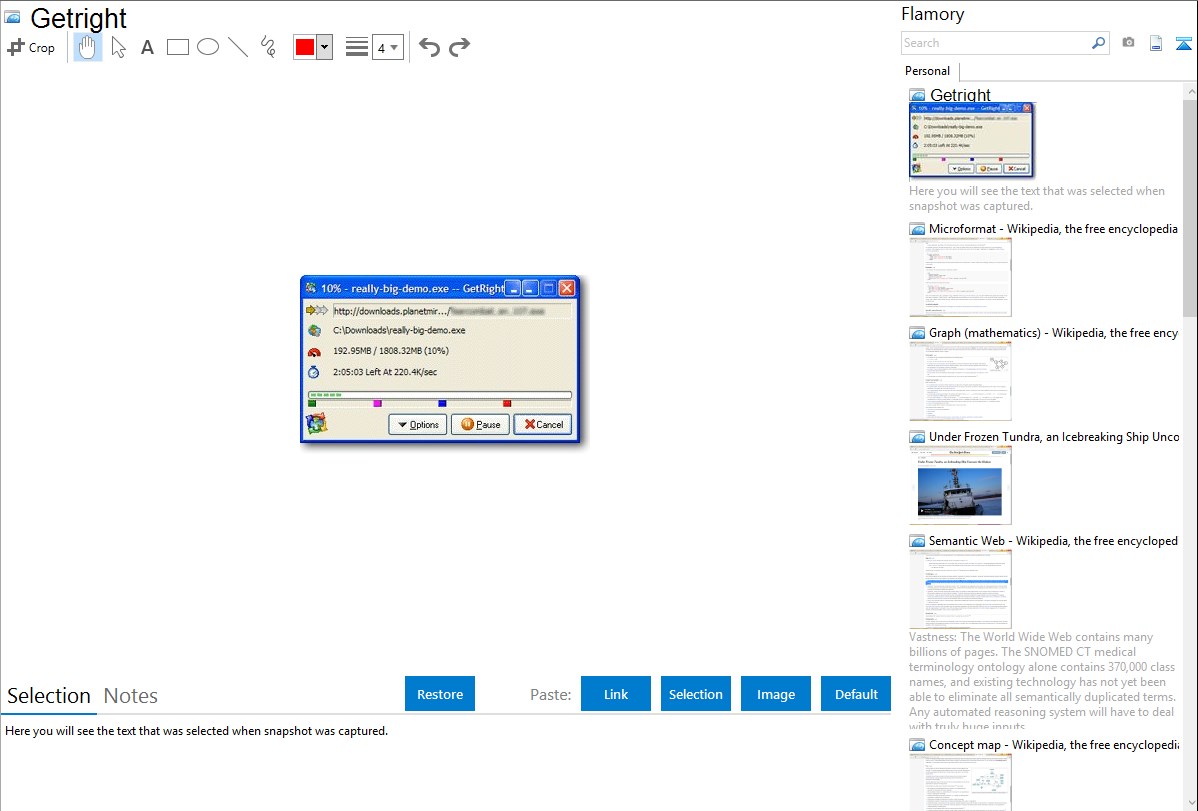This screenshot has width=1198, height=811.
Task: Click the Getright snapshot icon beside title
Action: click(12, 17)
